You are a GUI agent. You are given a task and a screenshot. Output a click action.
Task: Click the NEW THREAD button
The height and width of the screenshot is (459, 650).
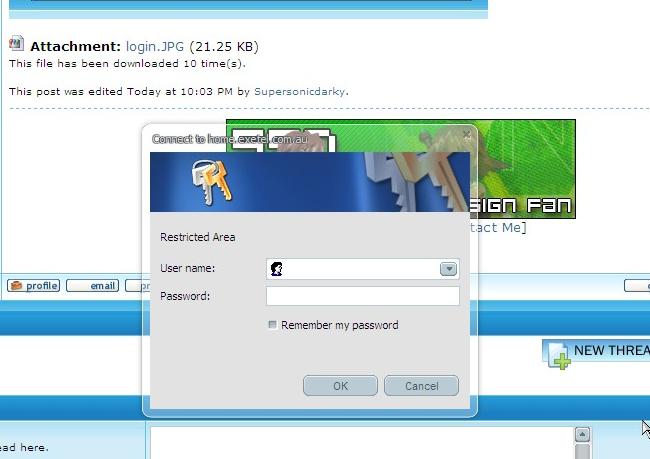(x=600, y=351)
